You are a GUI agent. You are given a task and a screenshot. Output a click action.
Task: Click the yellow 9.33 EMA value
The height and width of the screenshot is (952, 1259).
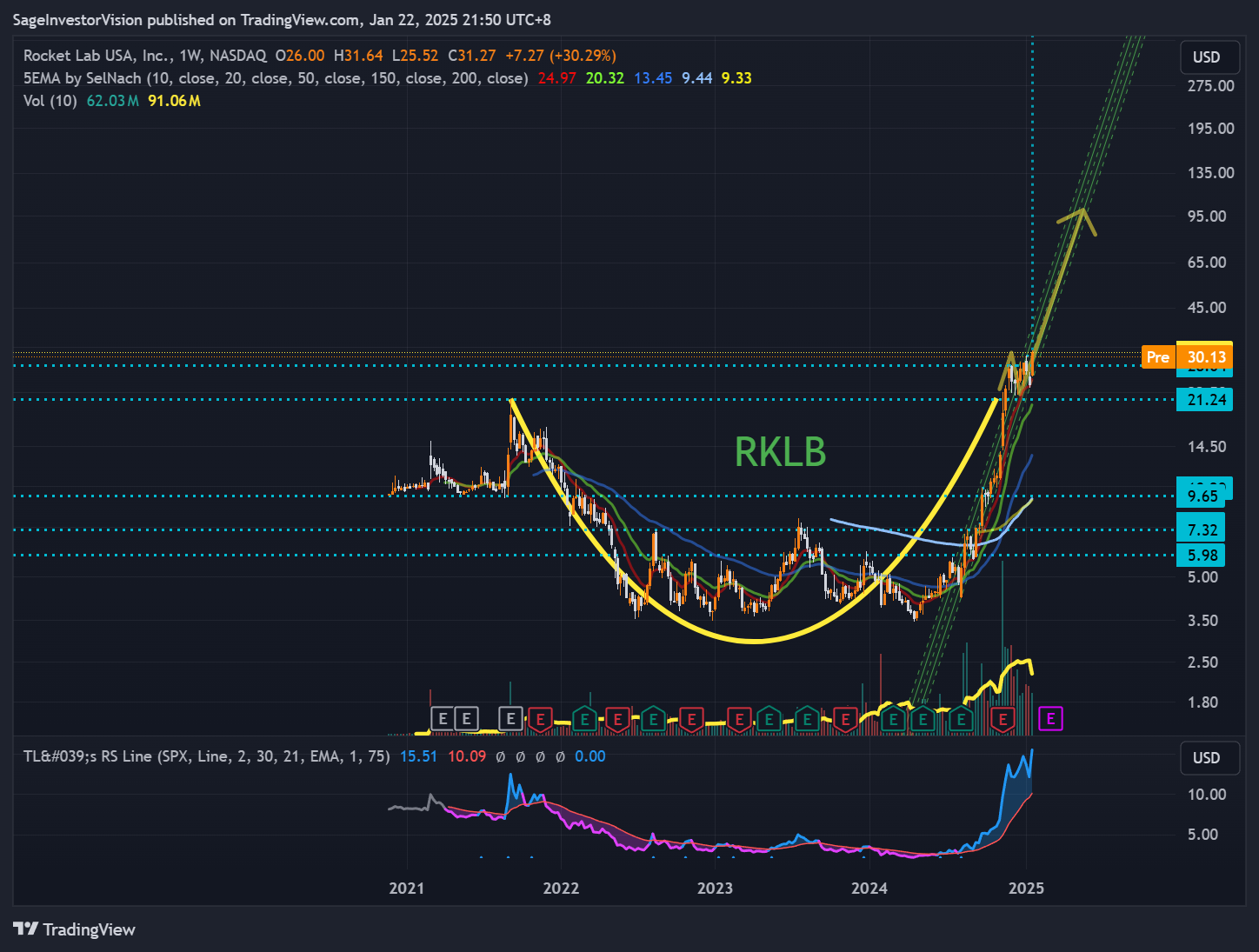coord(736,78)
